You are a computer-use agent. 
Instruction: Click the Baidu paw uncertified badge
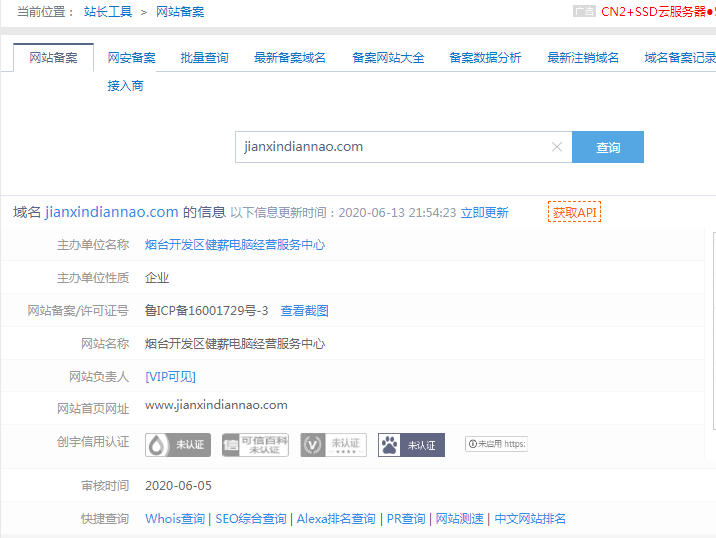pyautogui.click(x=411, y=445)
